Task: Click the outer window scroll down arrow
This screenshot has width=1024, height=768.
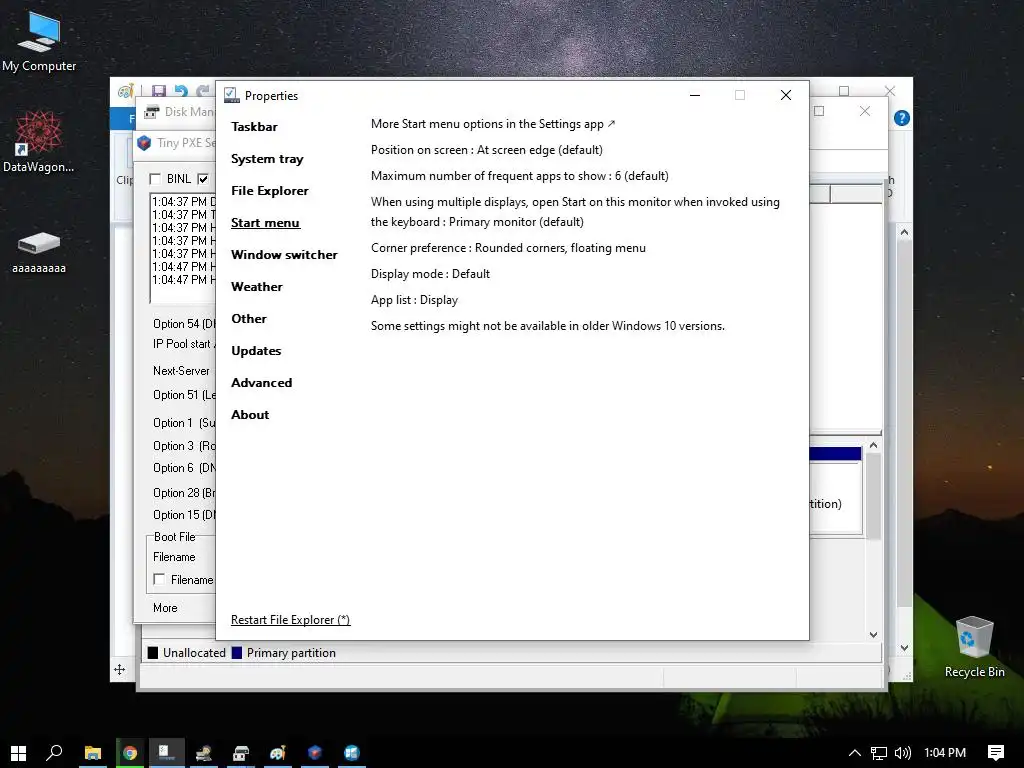Action: [x=904, y=648]
